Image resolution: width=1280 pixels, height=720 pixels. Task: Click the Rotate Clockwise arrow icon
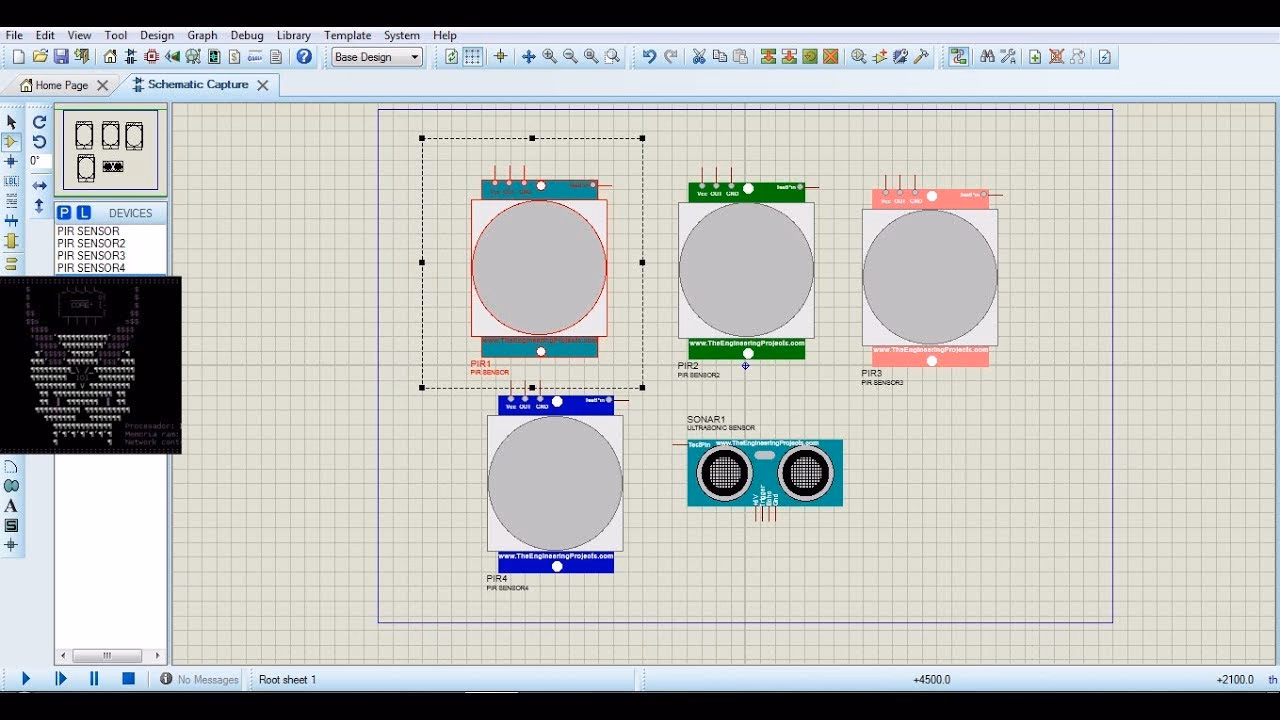(x=39, y=122)
